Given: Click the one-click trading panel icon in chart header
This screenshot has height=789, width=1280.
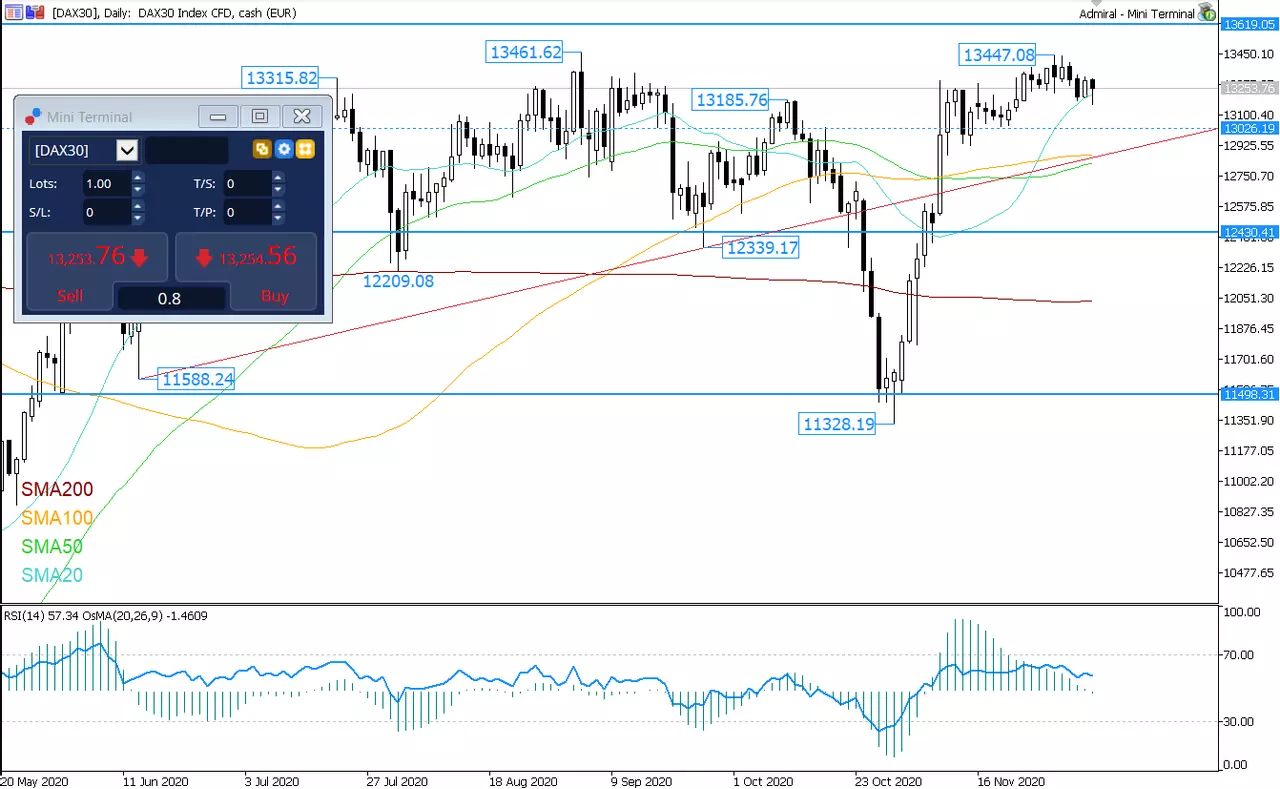Looking at the screenshot, I should (x=14, y=13).
